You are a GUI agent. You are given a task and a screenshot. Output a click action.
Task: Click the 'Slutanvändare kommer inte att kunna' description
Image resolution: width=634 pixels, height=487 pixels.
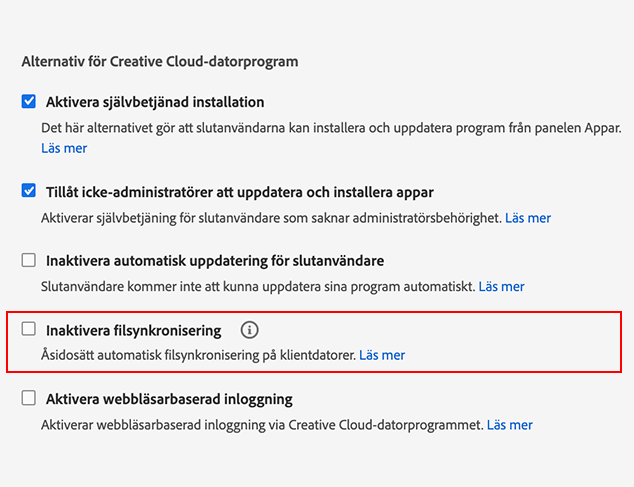(x=257, y=286)
